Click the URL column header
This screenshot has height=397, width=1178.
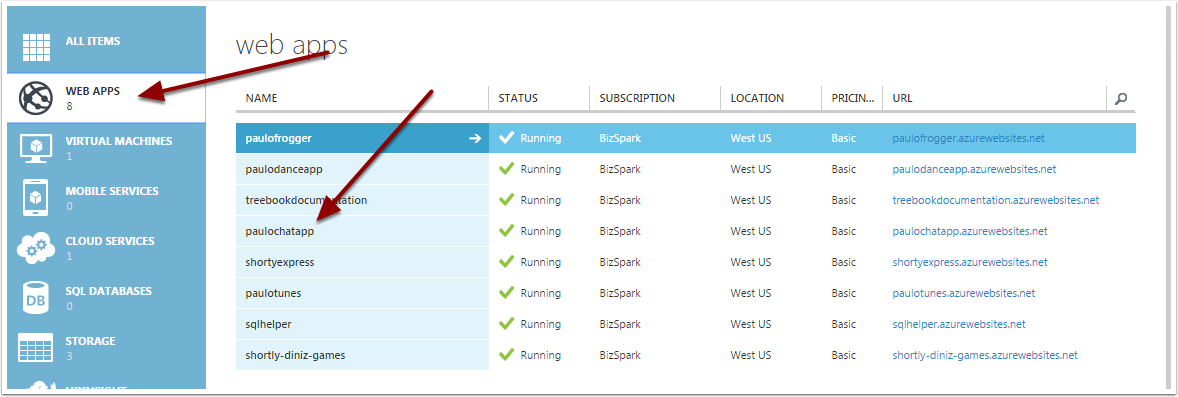tap(902, 98)
